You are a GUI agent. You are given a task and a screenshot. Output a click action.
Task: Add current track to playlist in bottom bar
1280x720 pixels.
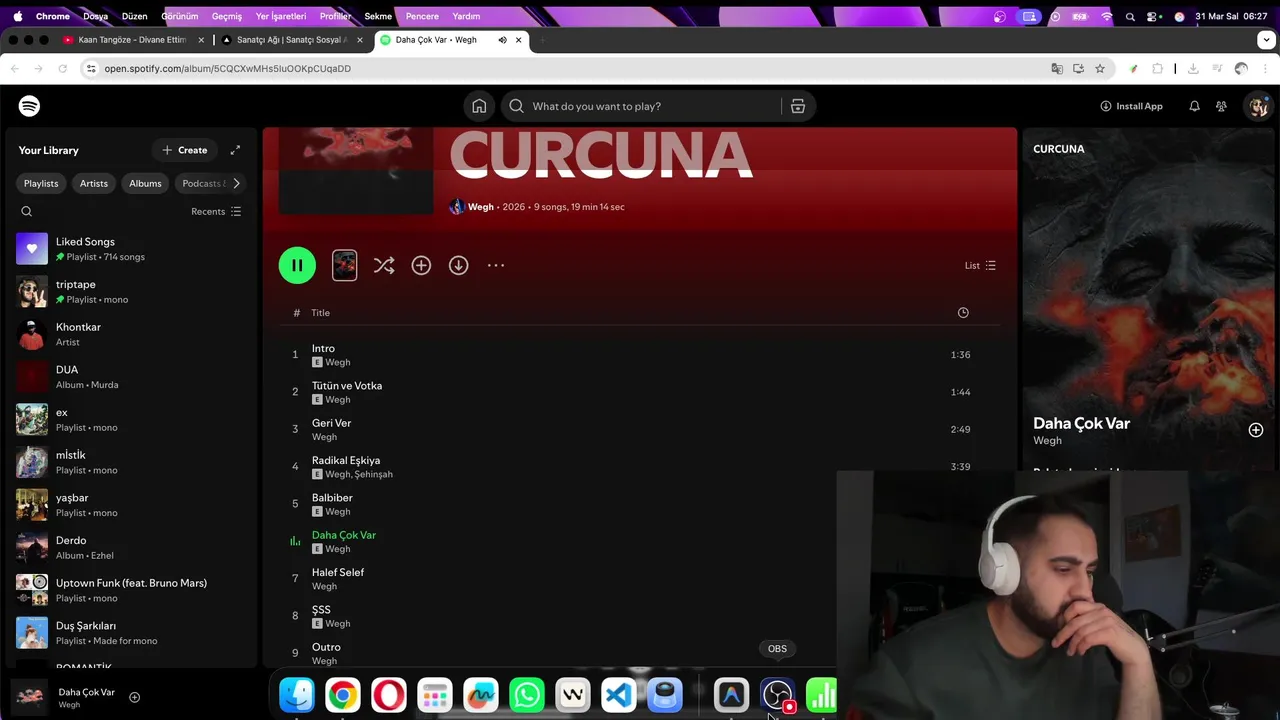pyautogui.click(x=134, y=697)
